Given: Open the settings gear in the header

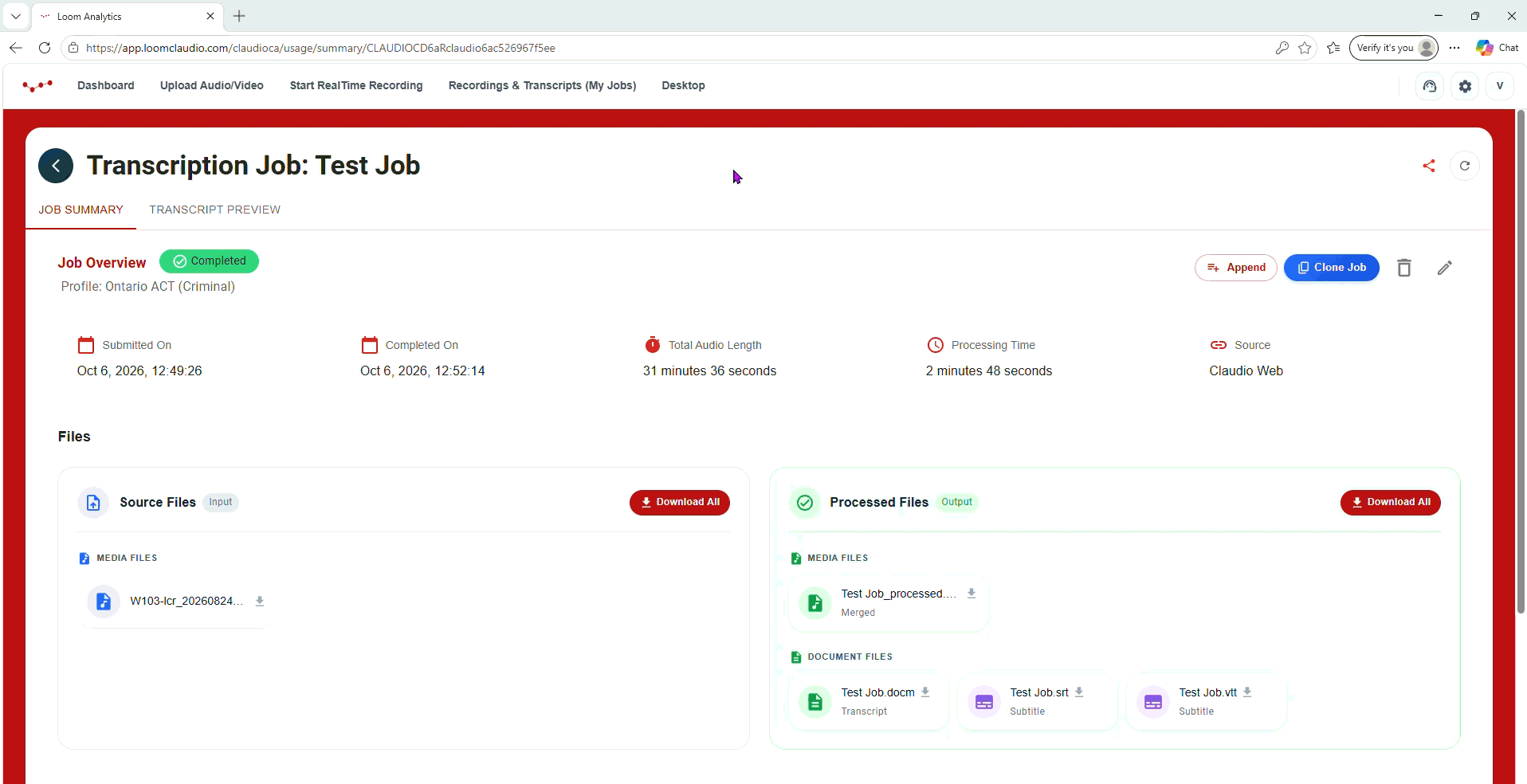Looking at the screenshot, I should click(x=1465, y=86).
